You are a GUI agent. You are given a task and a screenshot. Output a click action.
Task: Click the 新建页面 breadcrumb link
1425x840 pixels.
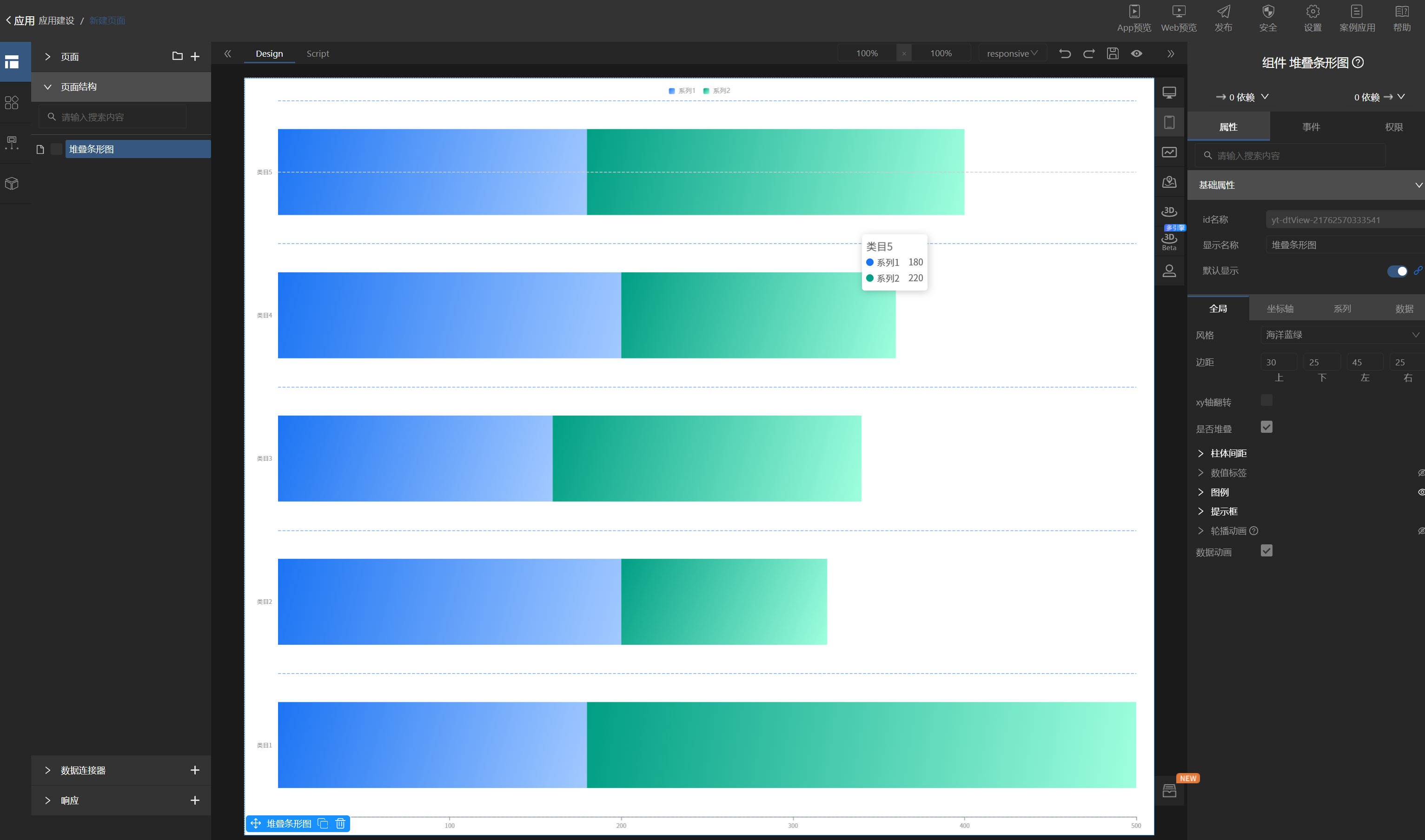[x=107, y=21]
